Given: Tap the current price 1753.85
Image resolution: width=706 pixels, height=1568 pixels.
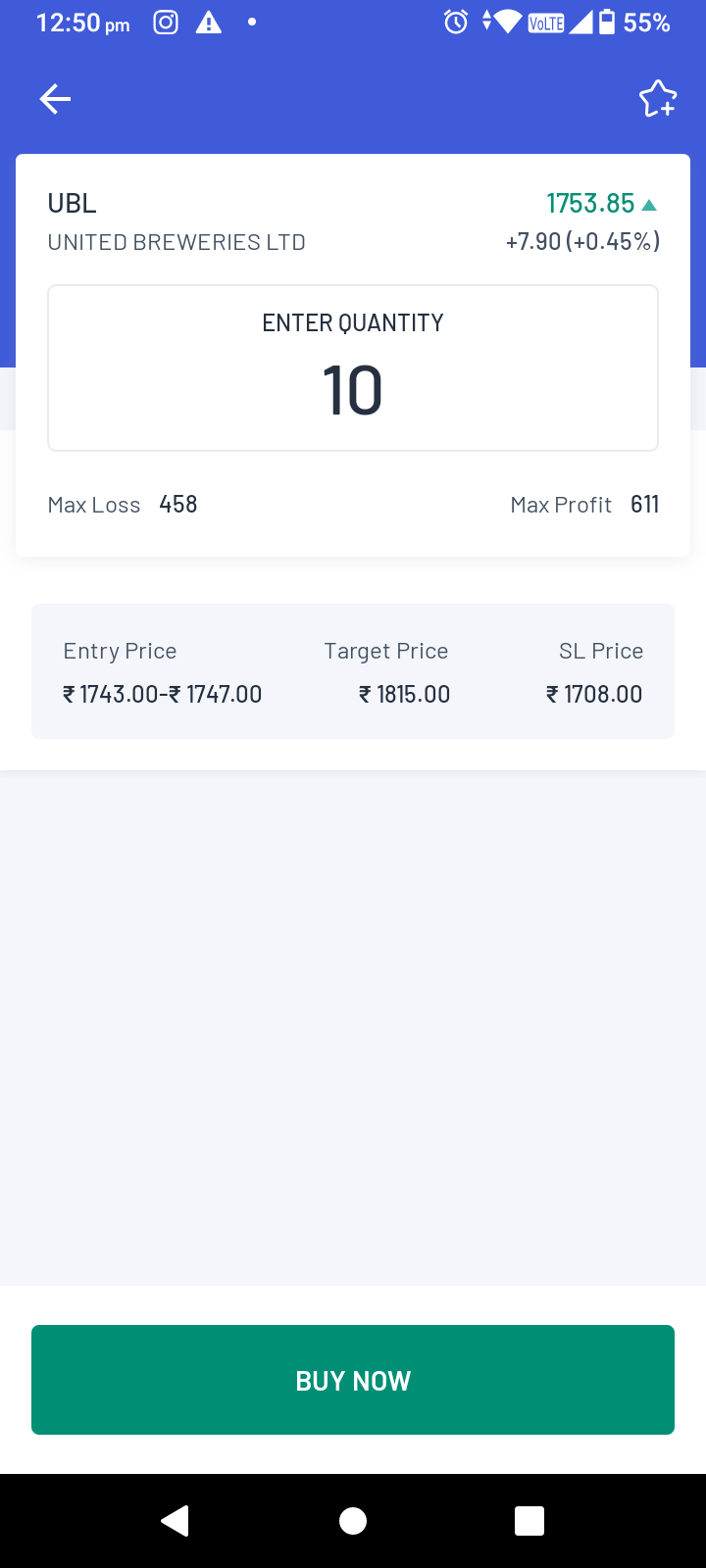Looking at the screenshot, I should tap(590, 204).
